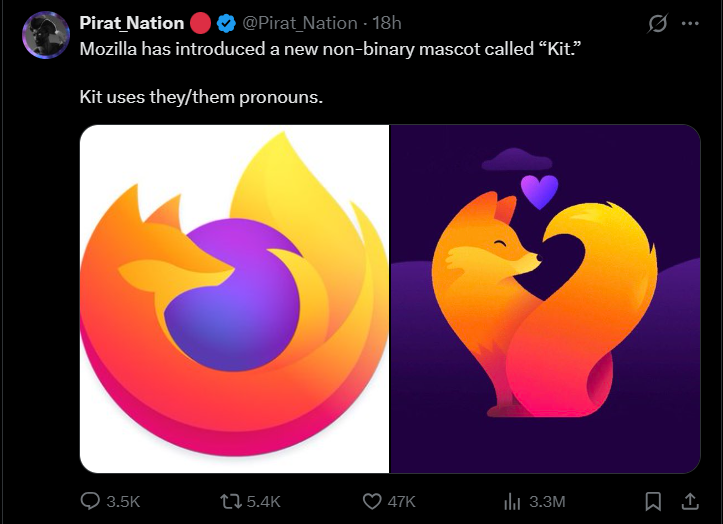
Task: Click the 3.5K reply count
Action: [123, 501]
